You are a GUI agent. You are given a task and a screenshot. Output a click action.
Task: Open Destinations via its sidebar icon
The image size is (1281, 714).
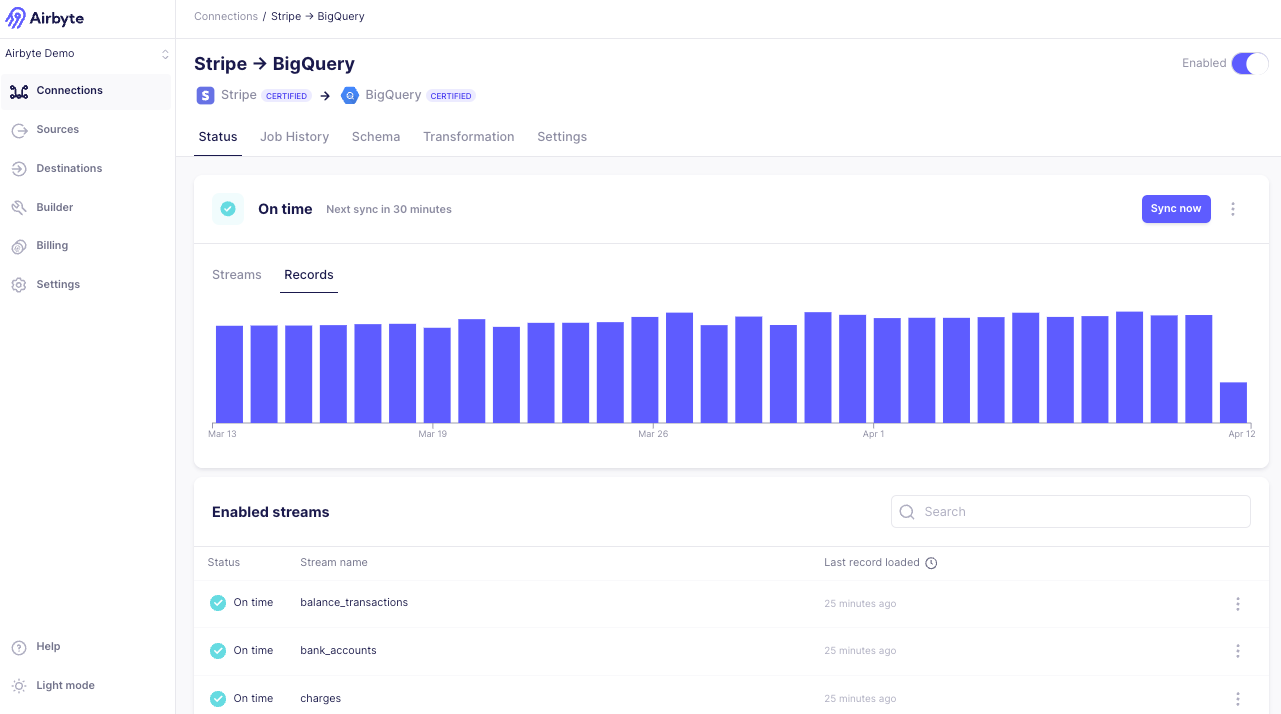click(x=18, y=169)
